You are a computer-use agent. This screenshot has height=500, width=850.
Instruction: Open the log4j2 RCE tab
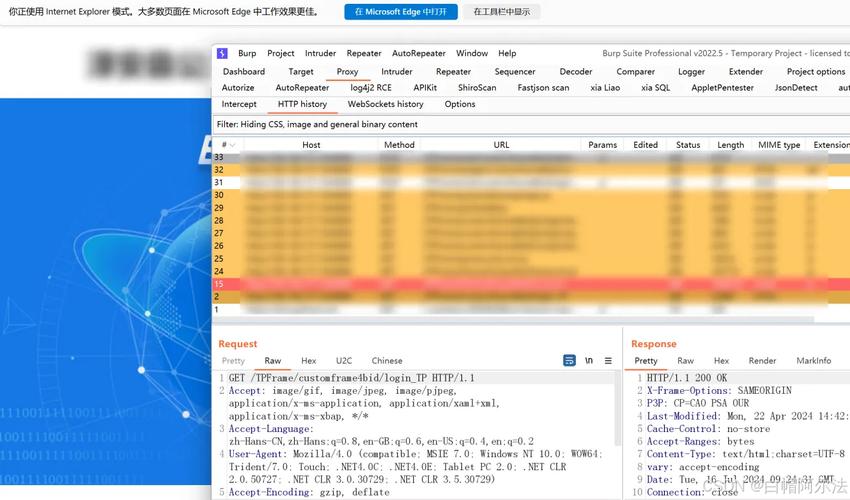(371, 87)
